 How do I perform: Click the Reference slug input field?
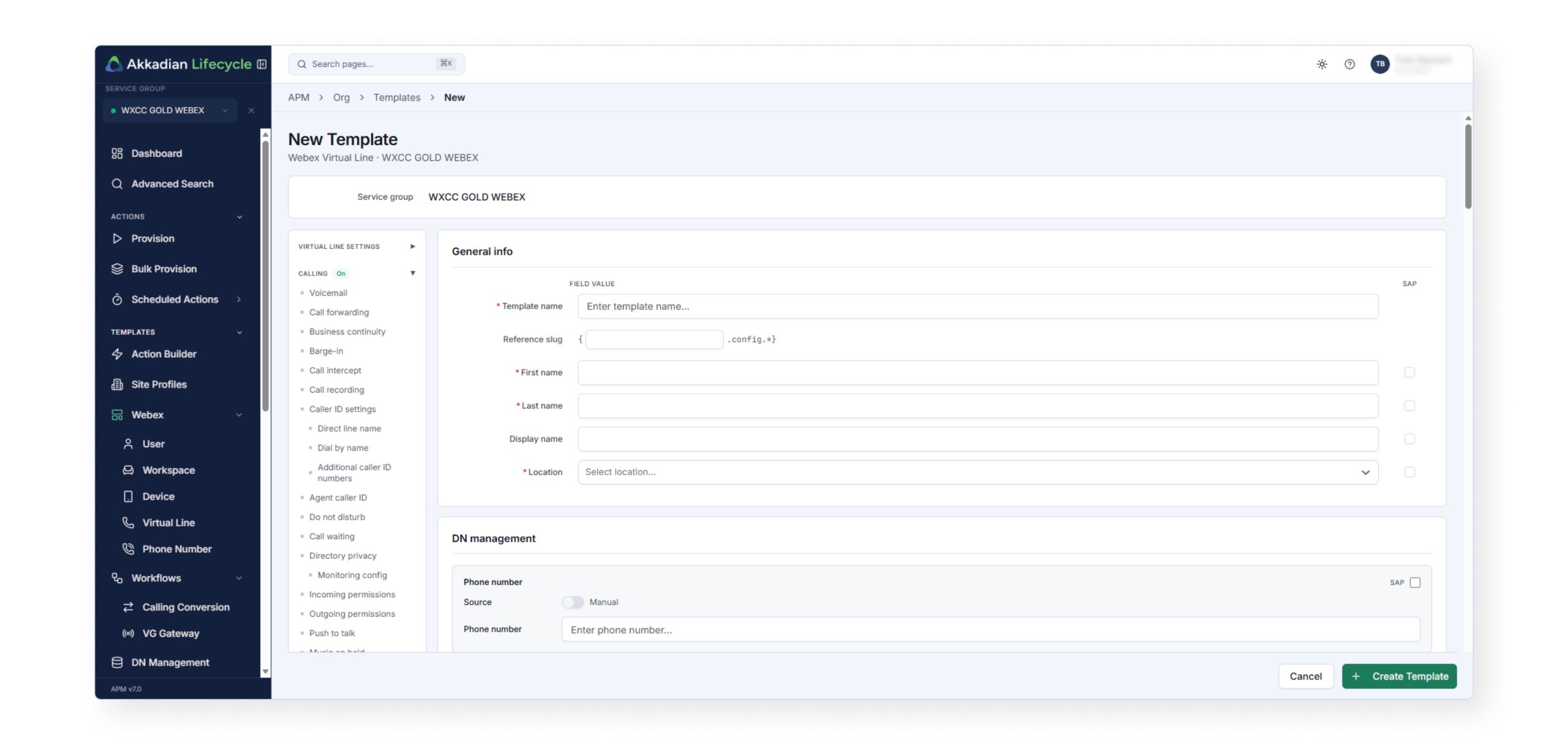coord(654,339)
